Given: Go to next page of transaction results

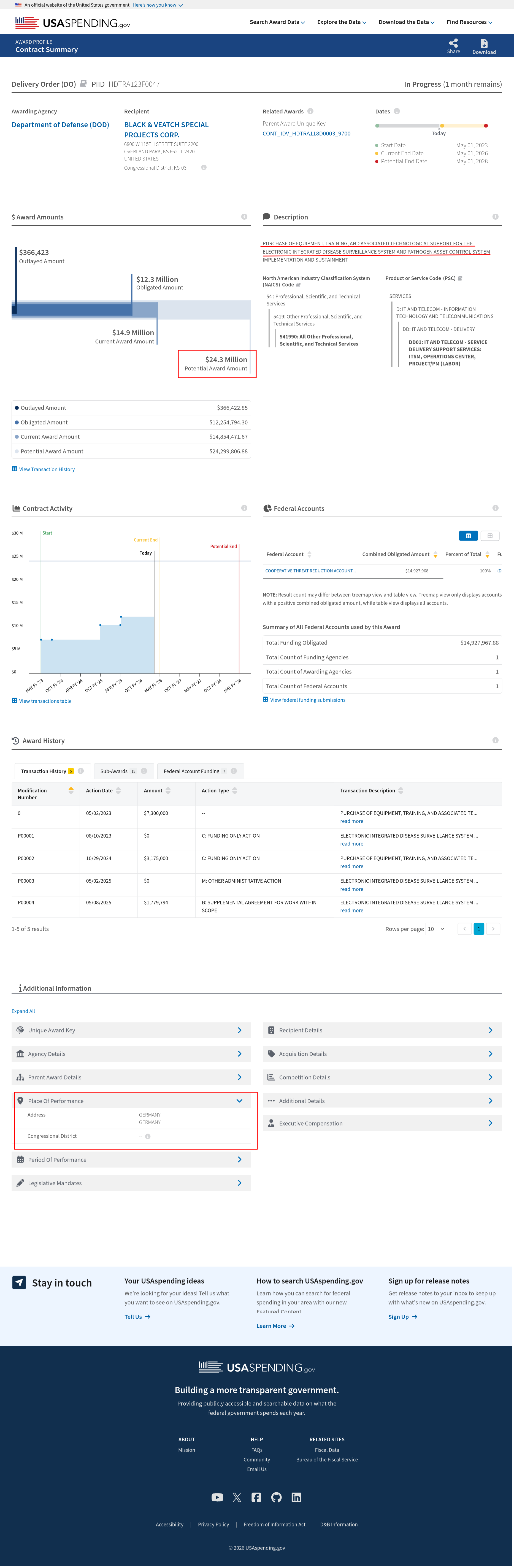Looking at the screenshot, I should click(x=493, y=928).
